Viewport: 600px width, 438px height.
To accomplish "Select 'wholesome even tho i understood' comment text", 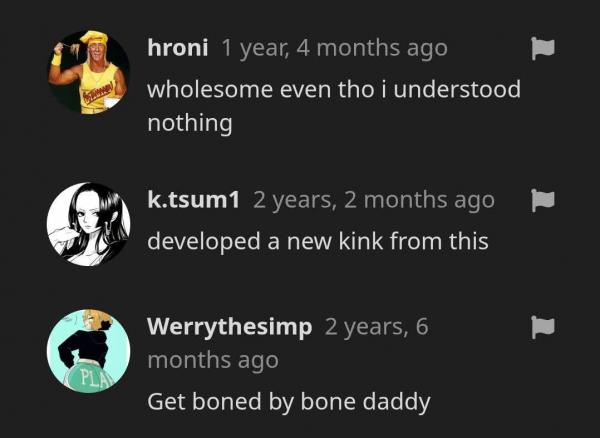I will click(x=334, y=90).
